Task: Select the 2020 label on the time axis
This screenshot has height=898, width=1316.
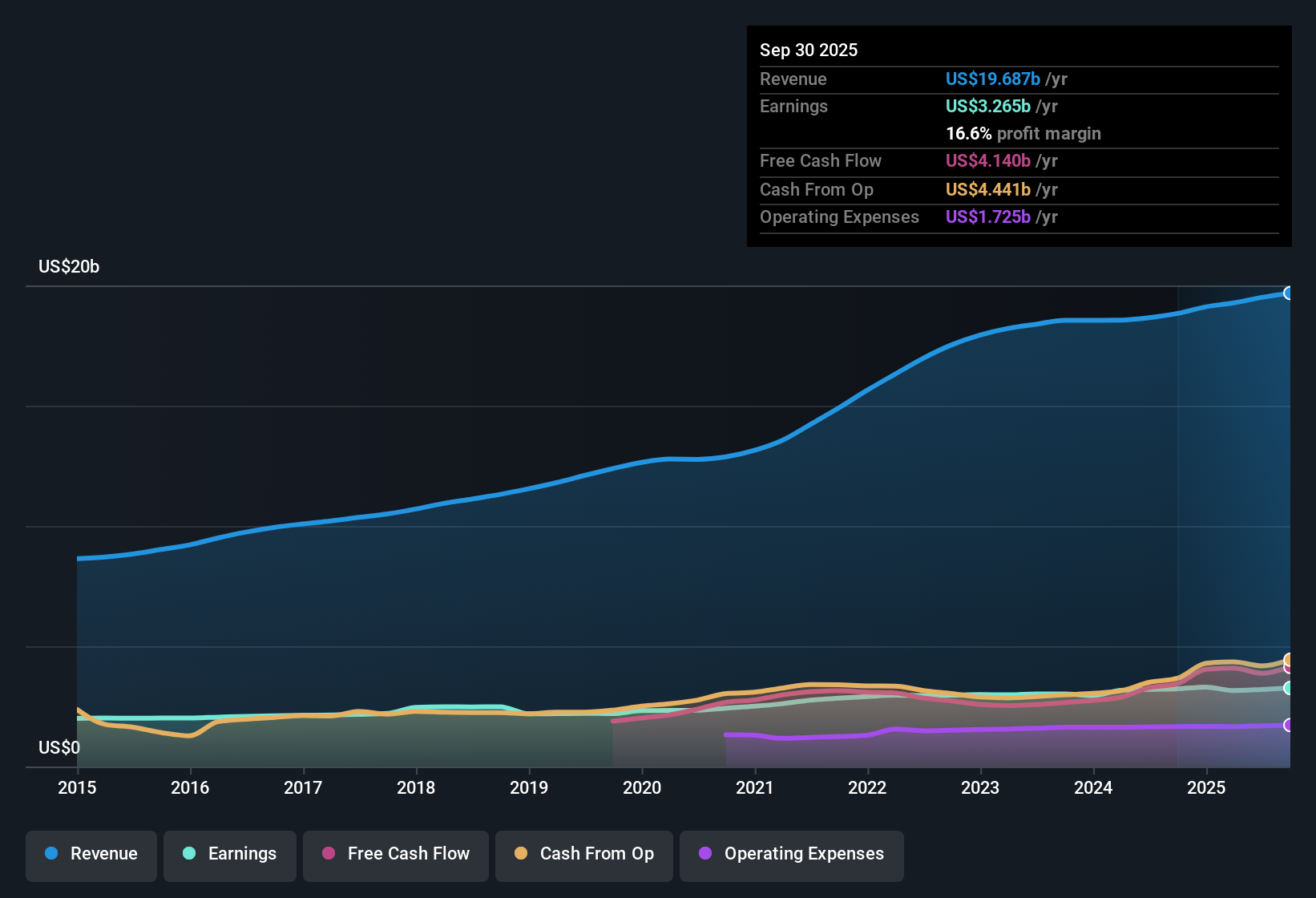Action: click(642, 788)
